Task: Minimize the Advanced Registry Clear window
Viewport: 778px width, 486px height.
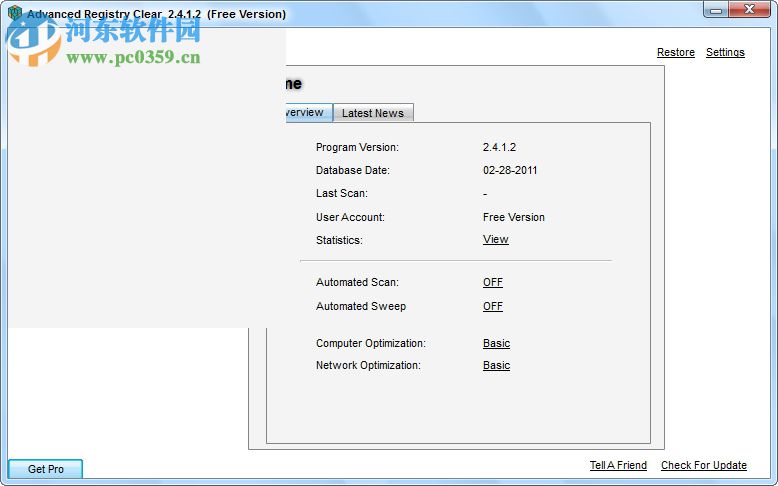Action: tap(716, 10)
